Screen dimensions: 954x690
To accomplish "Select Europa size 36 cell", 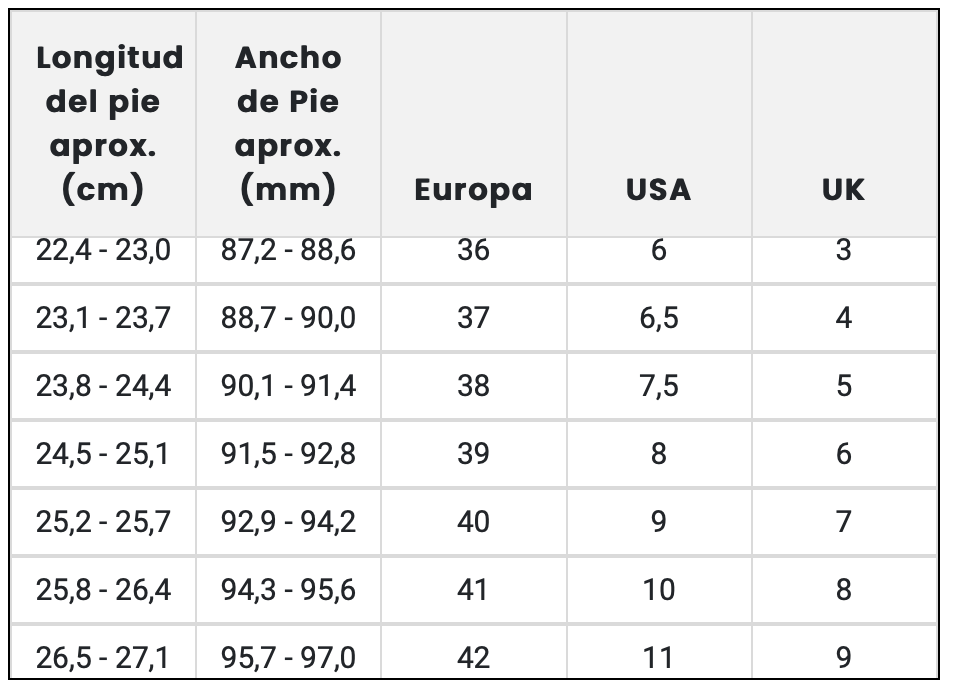I will 473,250.
